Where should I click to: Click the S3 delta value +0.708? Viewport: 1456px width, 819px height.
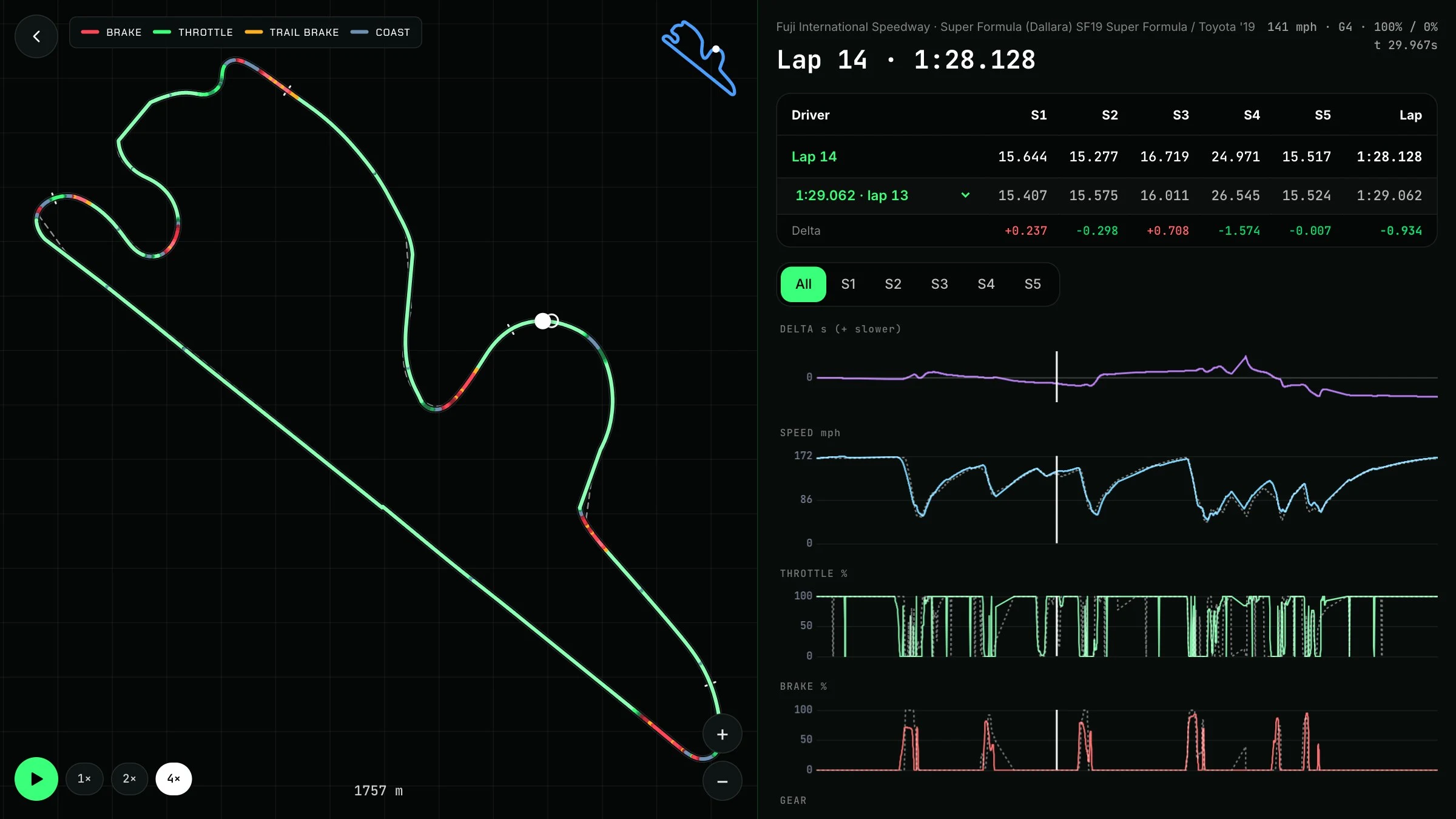click(1168, 231)
